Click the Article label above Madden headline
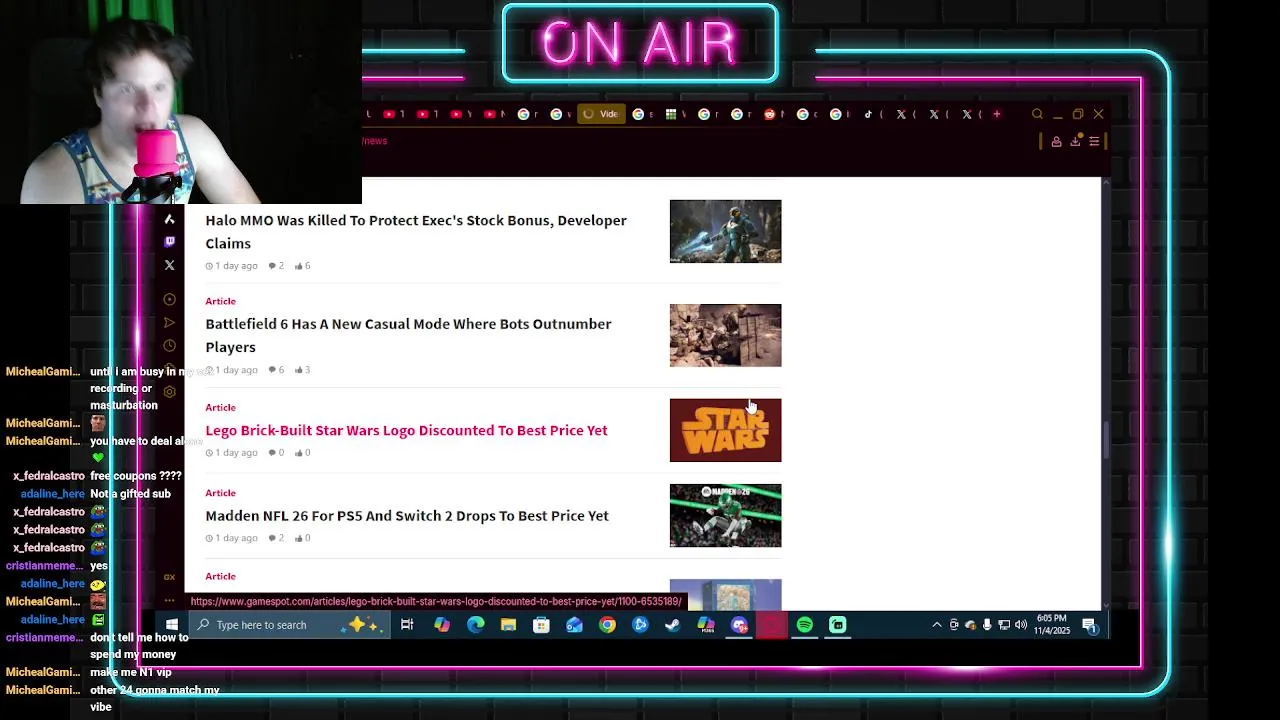Image resolution: width=1280 pixels, height=720 pixels. pyautogui.click(x=220, y=493)
